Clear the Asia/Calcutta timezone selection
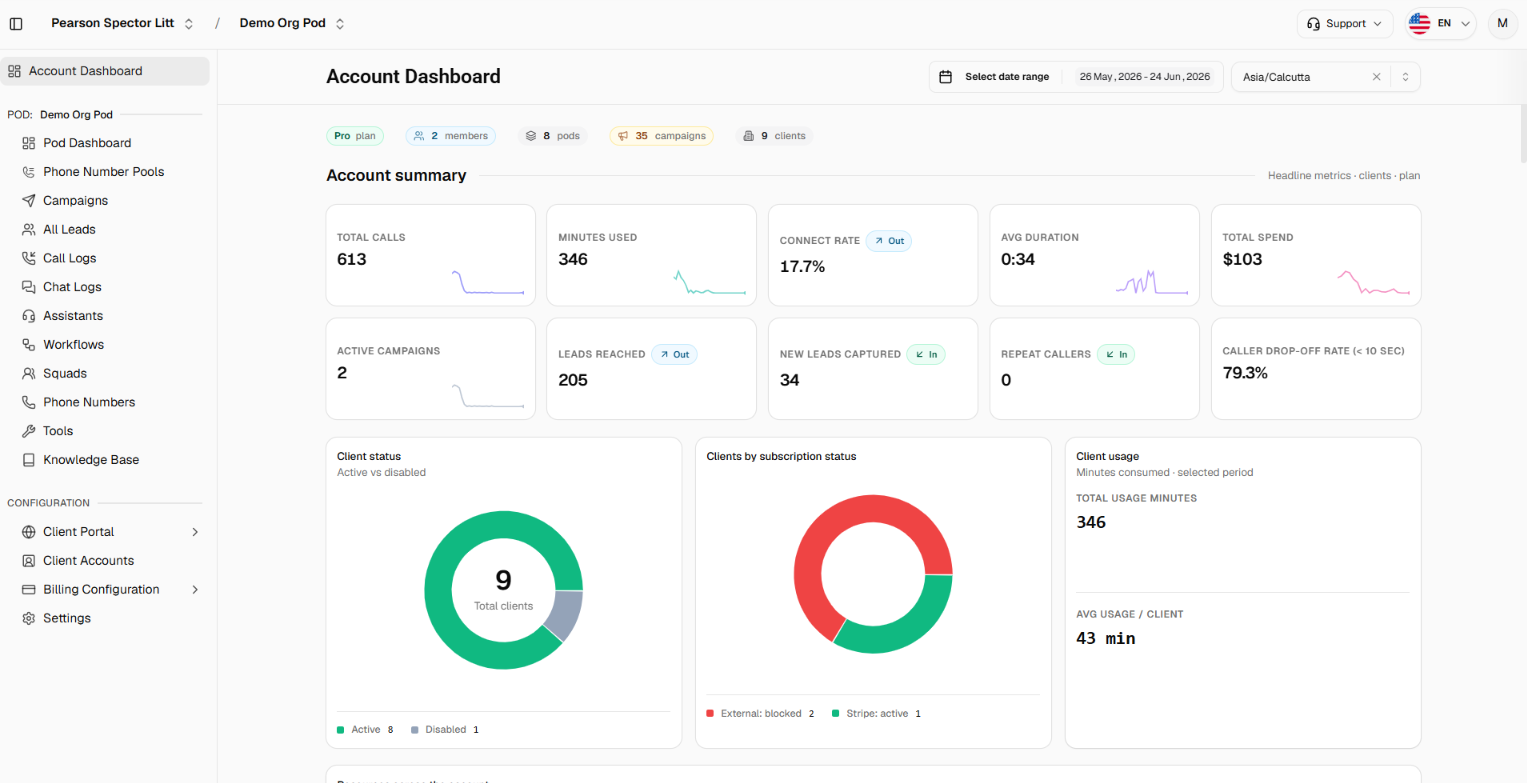The width and height of the screenshot is (1527, 783). pos(1376,77)
